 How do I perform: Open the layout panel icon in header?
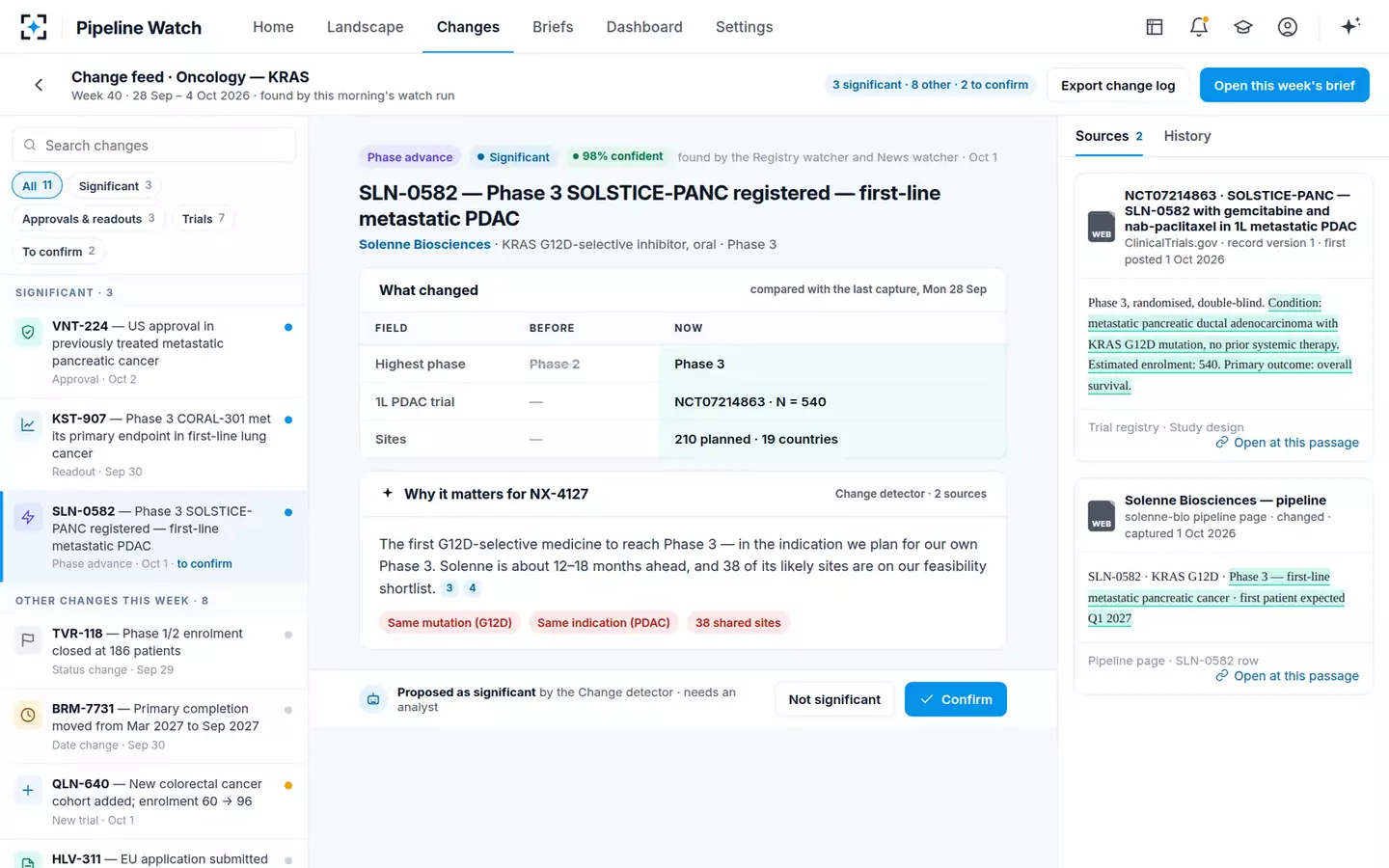point(1154,27)
